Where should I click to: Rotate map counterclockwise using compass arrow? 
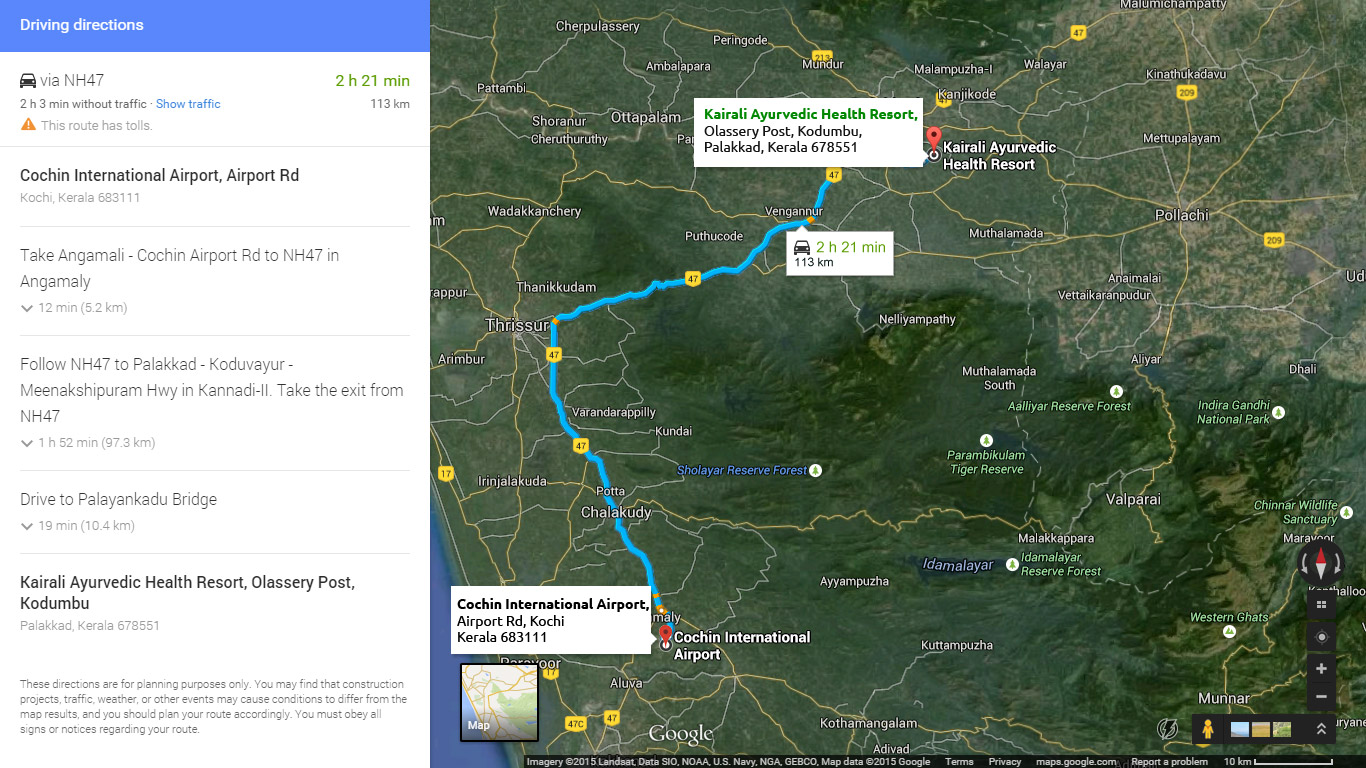pos(1303,565)
